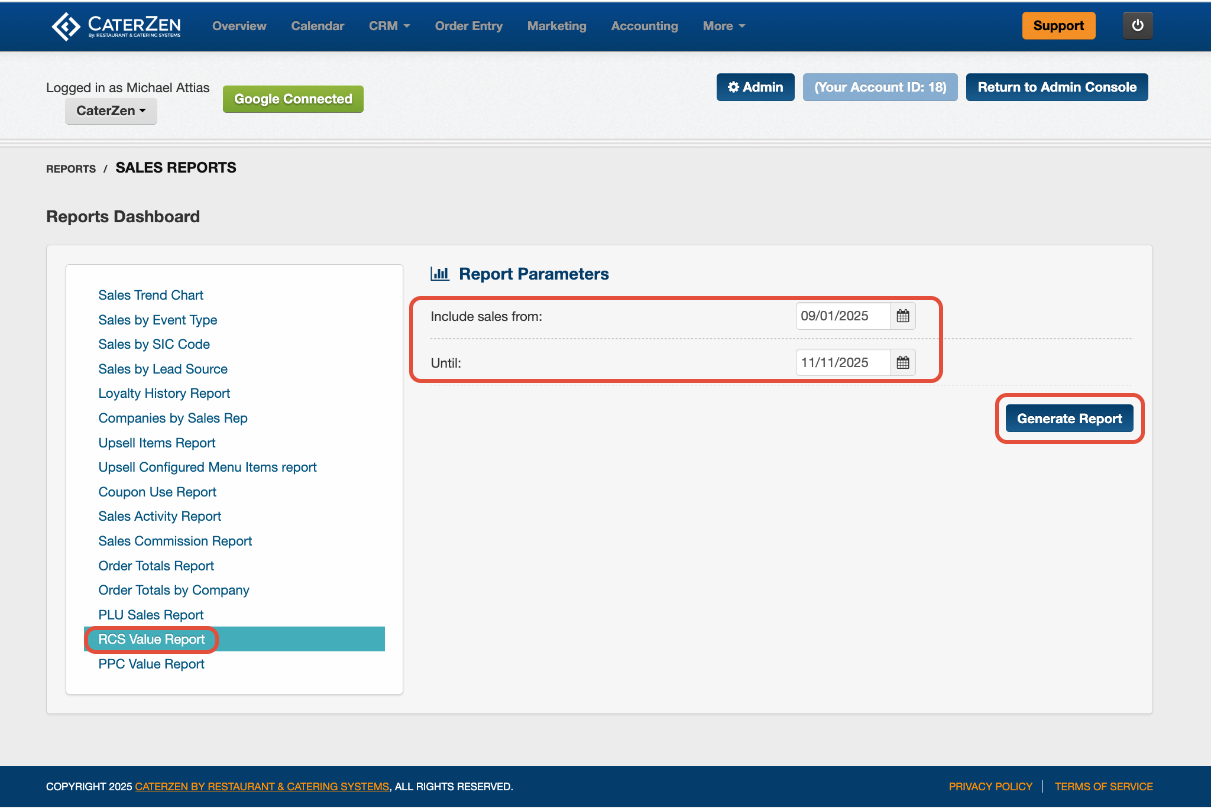Select Upsell Items Report
This screenshot has width=1211, height=808.
[x=157, y=443]
